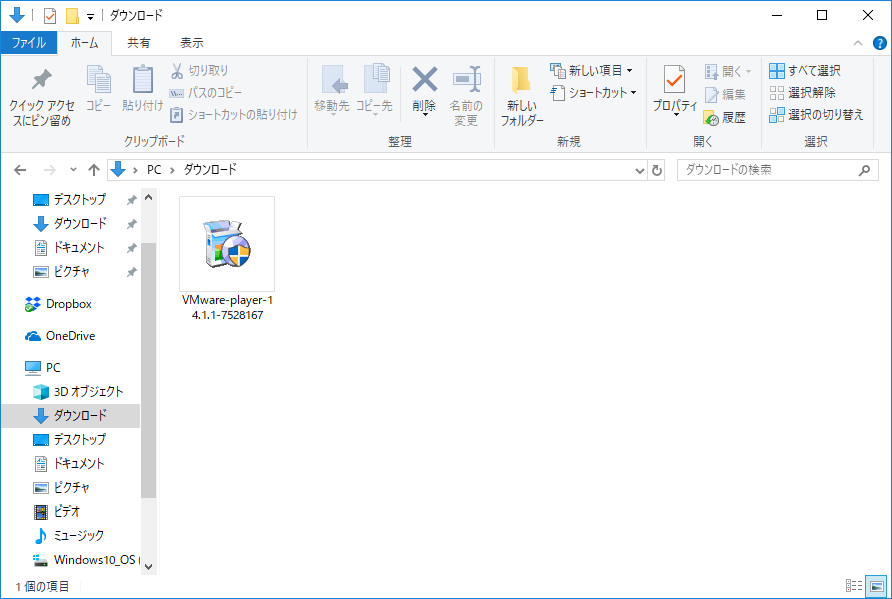Click PC in the address breadcrumb
The height and width of the screenshot is (599, 892).
154,170
